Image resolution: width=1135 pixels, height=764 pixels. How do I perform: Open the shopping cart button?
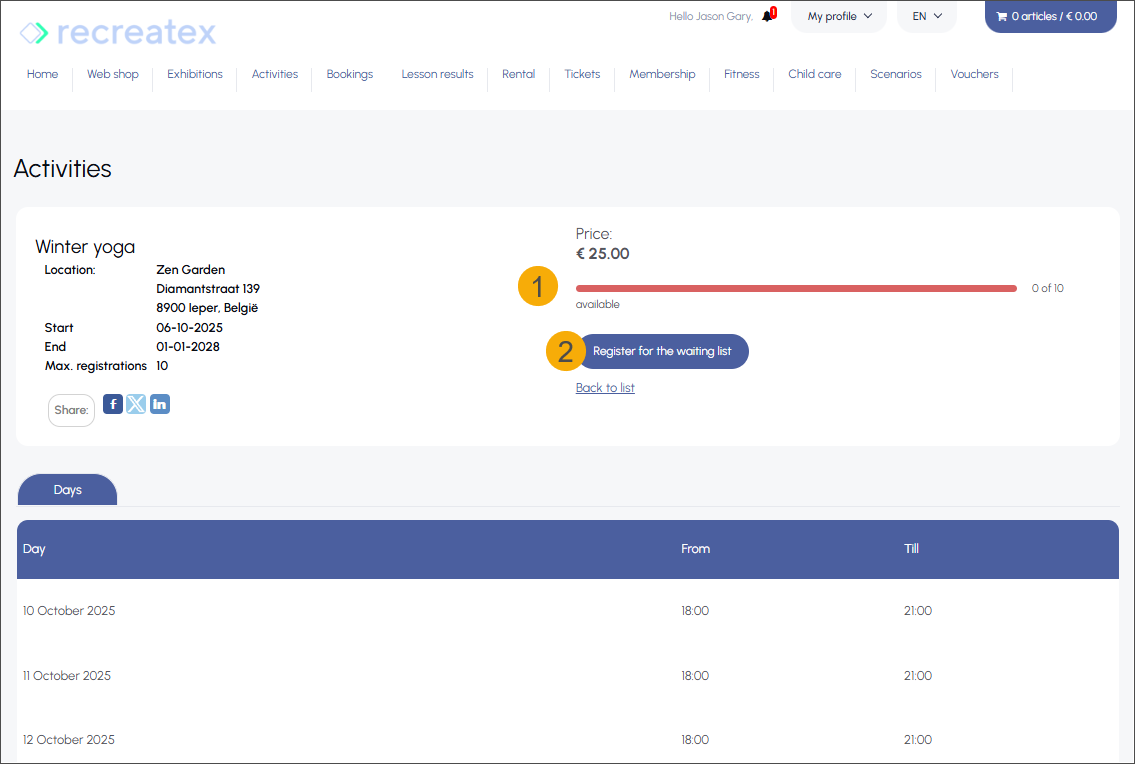tap(1050, 16)
